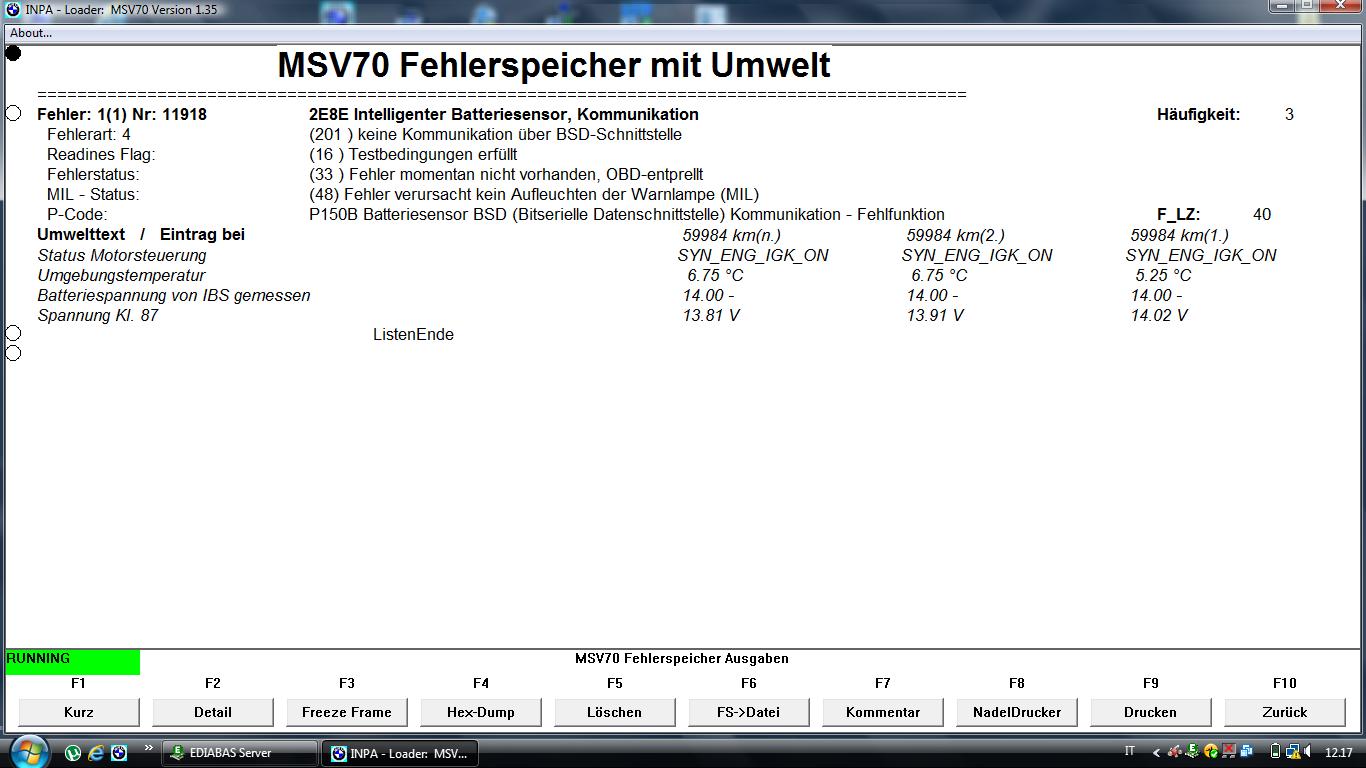Show the Hex-Dump output
Screen dimensions: 1366x768
click(x=481, y=712)
